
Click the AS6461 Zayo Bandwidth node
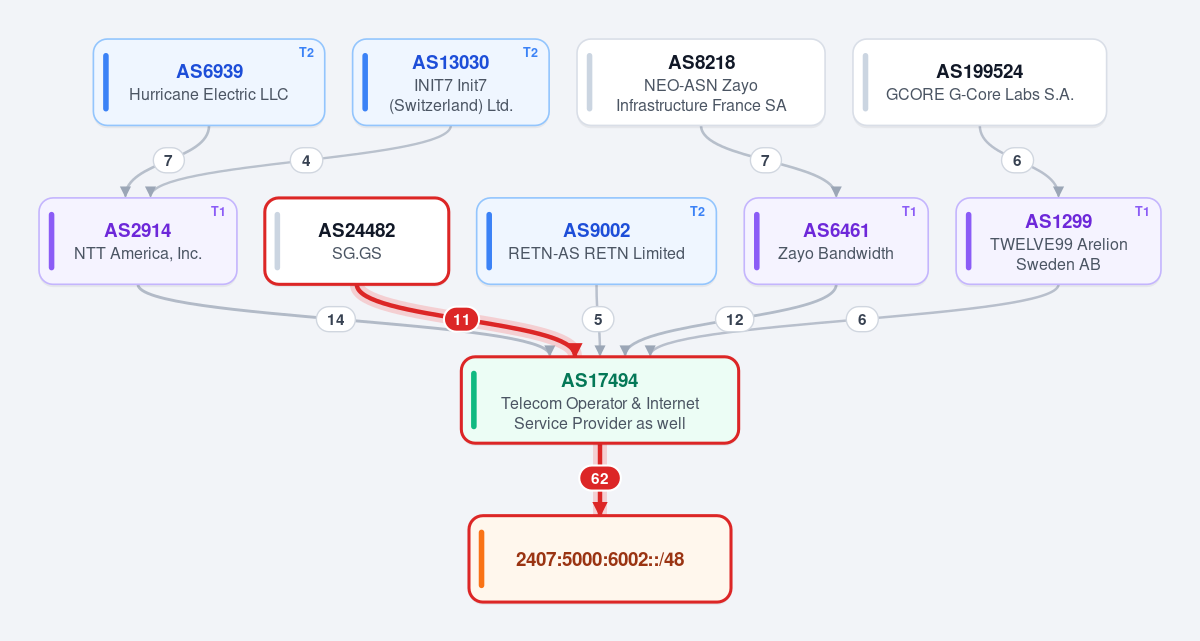836,241
